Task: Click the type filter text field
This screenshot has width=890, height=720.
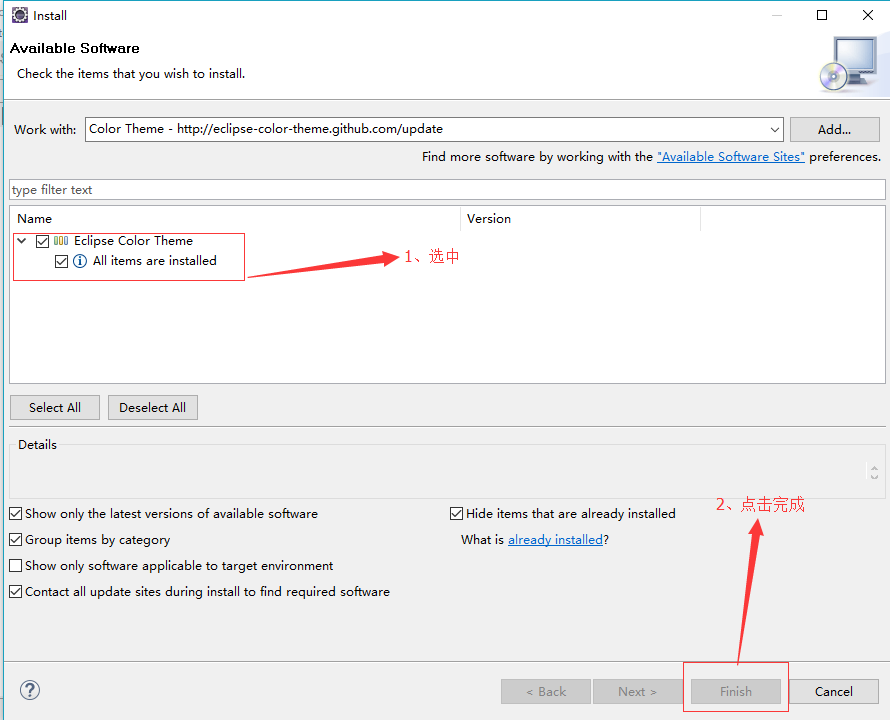Action: (447, 190)
